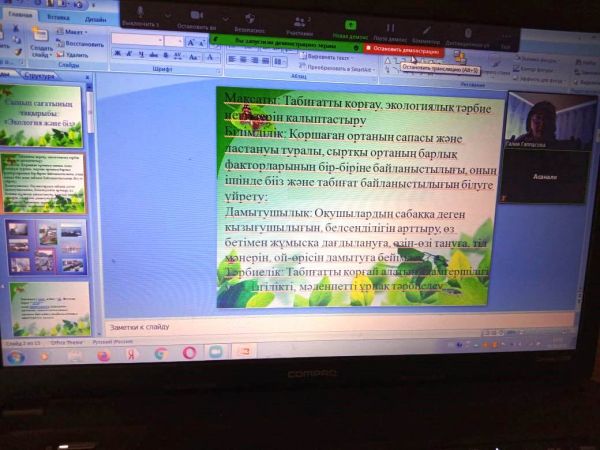Open the Главная ribbon tab
The width and height of the screenshot is (600, 450).
coord(19,17)
